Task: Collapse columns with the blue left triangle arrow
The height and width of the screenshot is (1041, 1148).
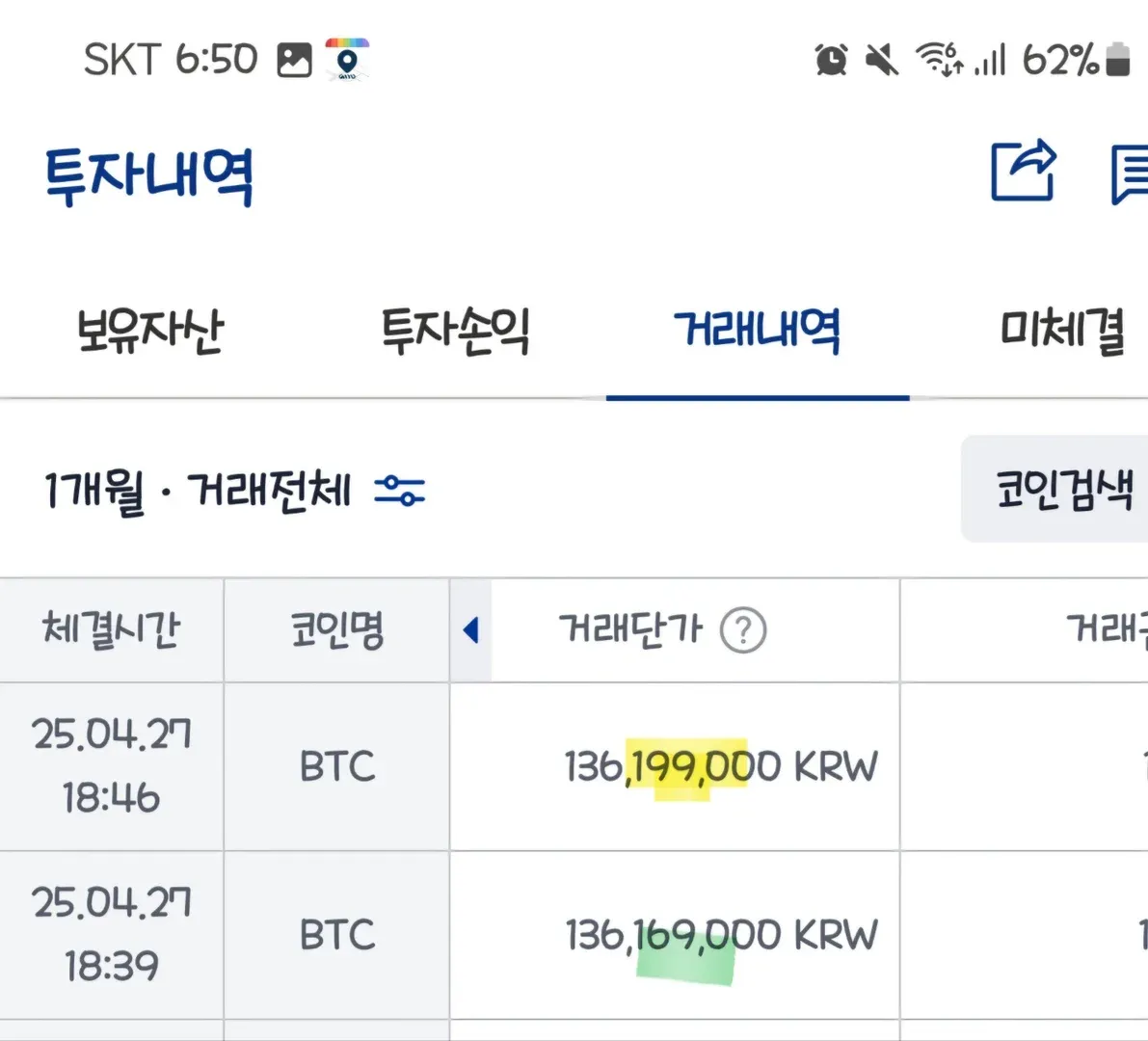Action: 470,631
